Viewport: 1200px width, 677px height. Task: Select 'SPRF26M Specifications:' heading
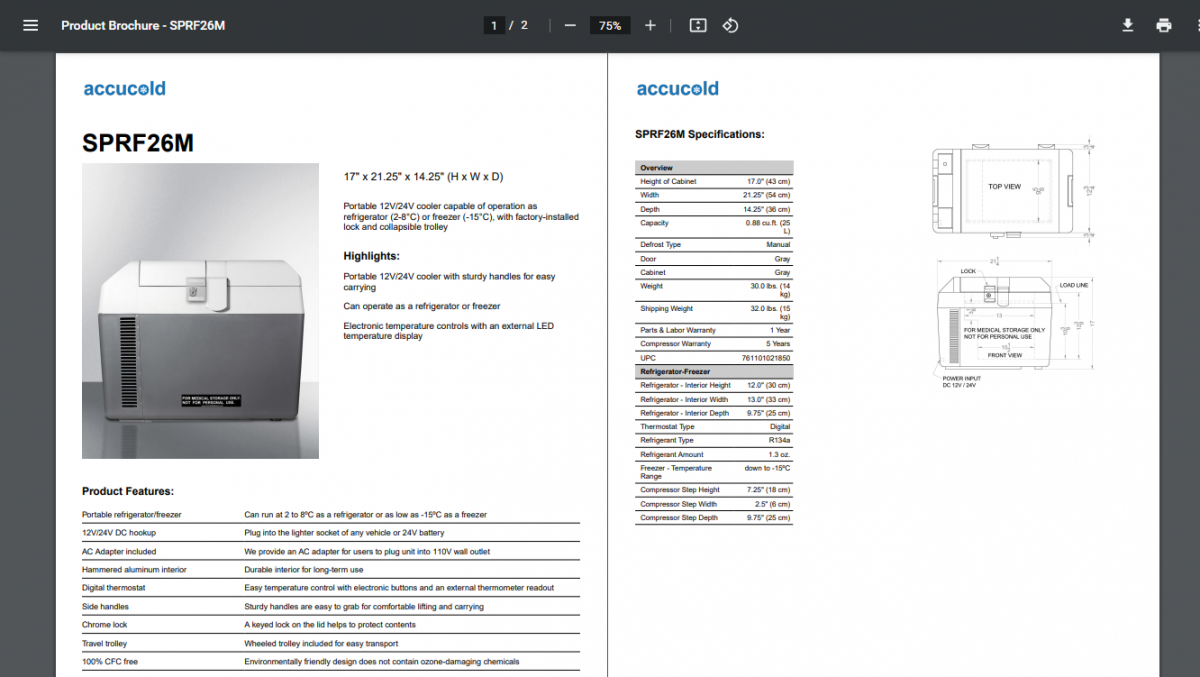[x=700, y=134]
